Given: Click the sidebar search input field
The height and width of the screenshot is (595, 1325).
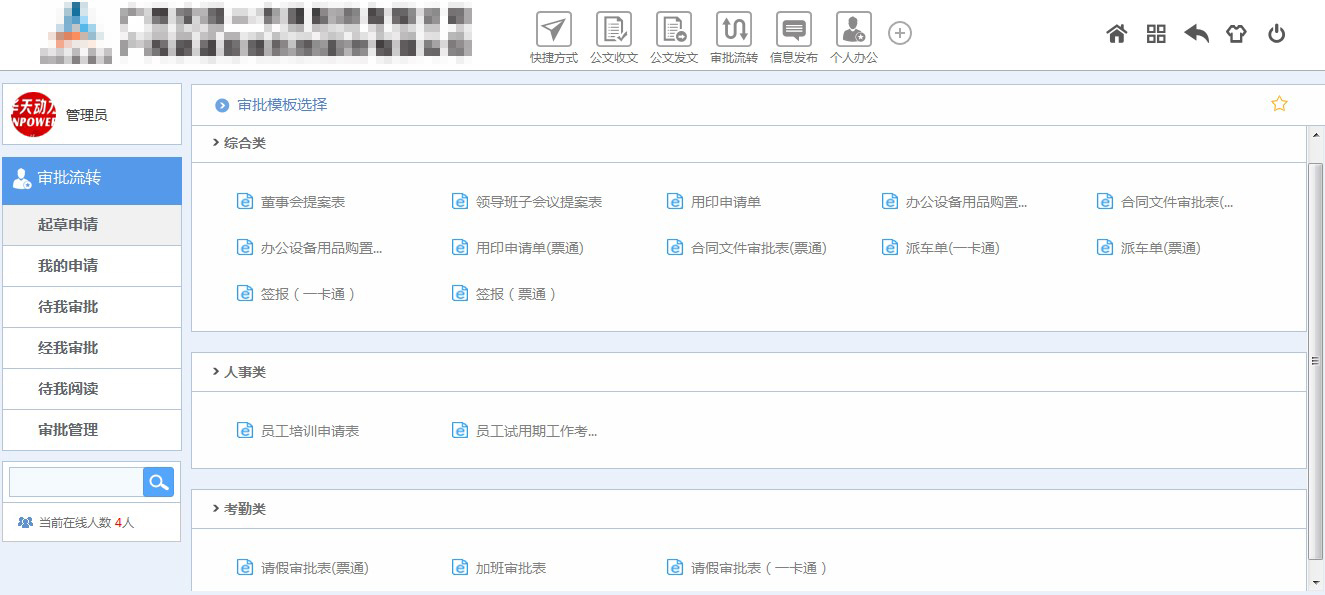Looking at the screenshot, I should pyautogui.click(x=76, y=482).
